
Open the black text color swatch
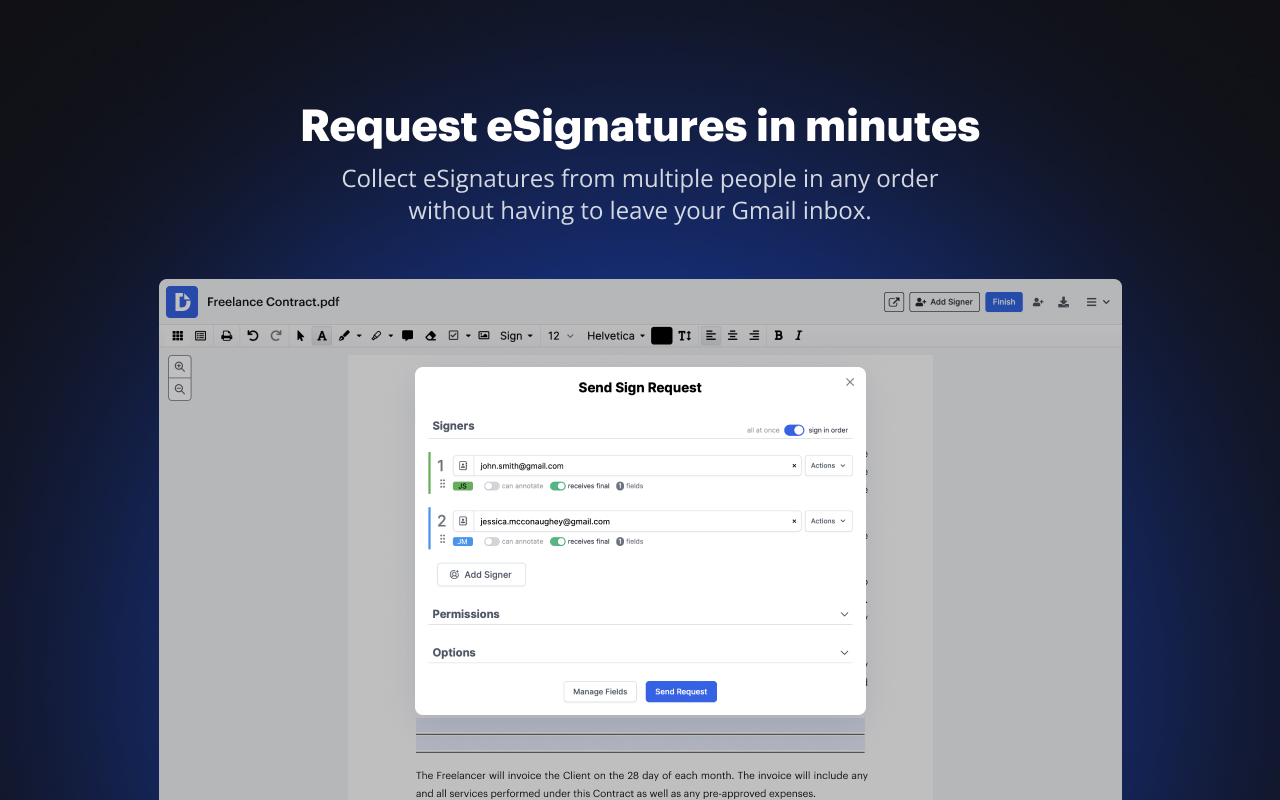pos(662,336)
